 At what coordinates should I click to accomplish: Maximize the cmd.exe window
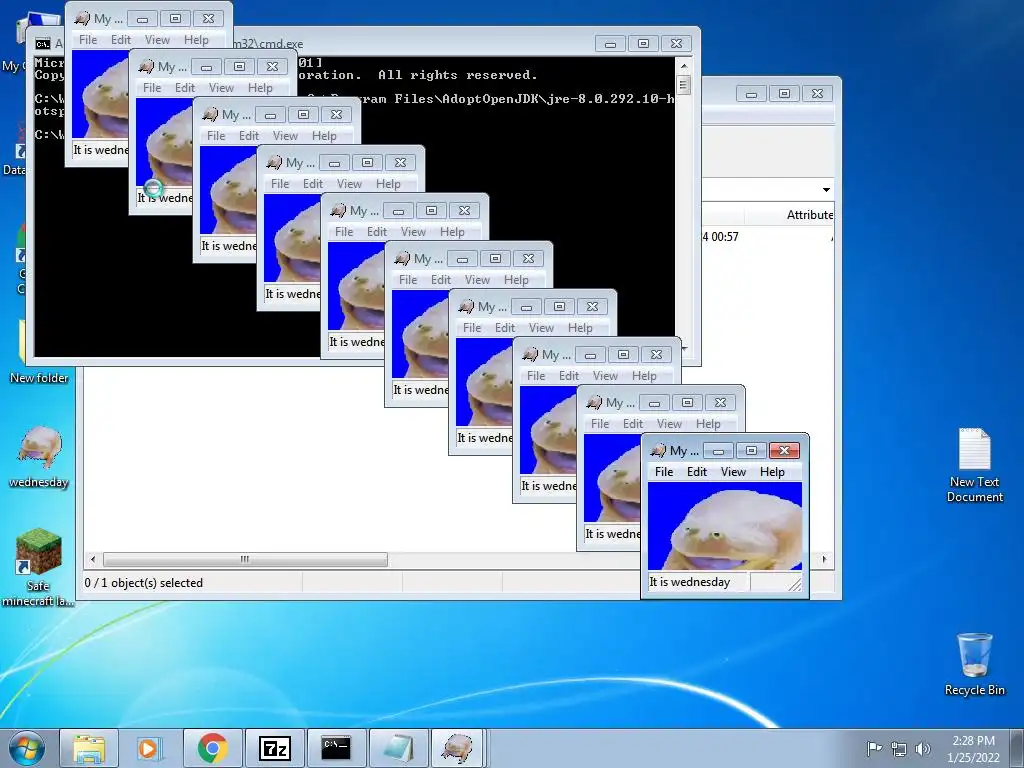point(643,44)
